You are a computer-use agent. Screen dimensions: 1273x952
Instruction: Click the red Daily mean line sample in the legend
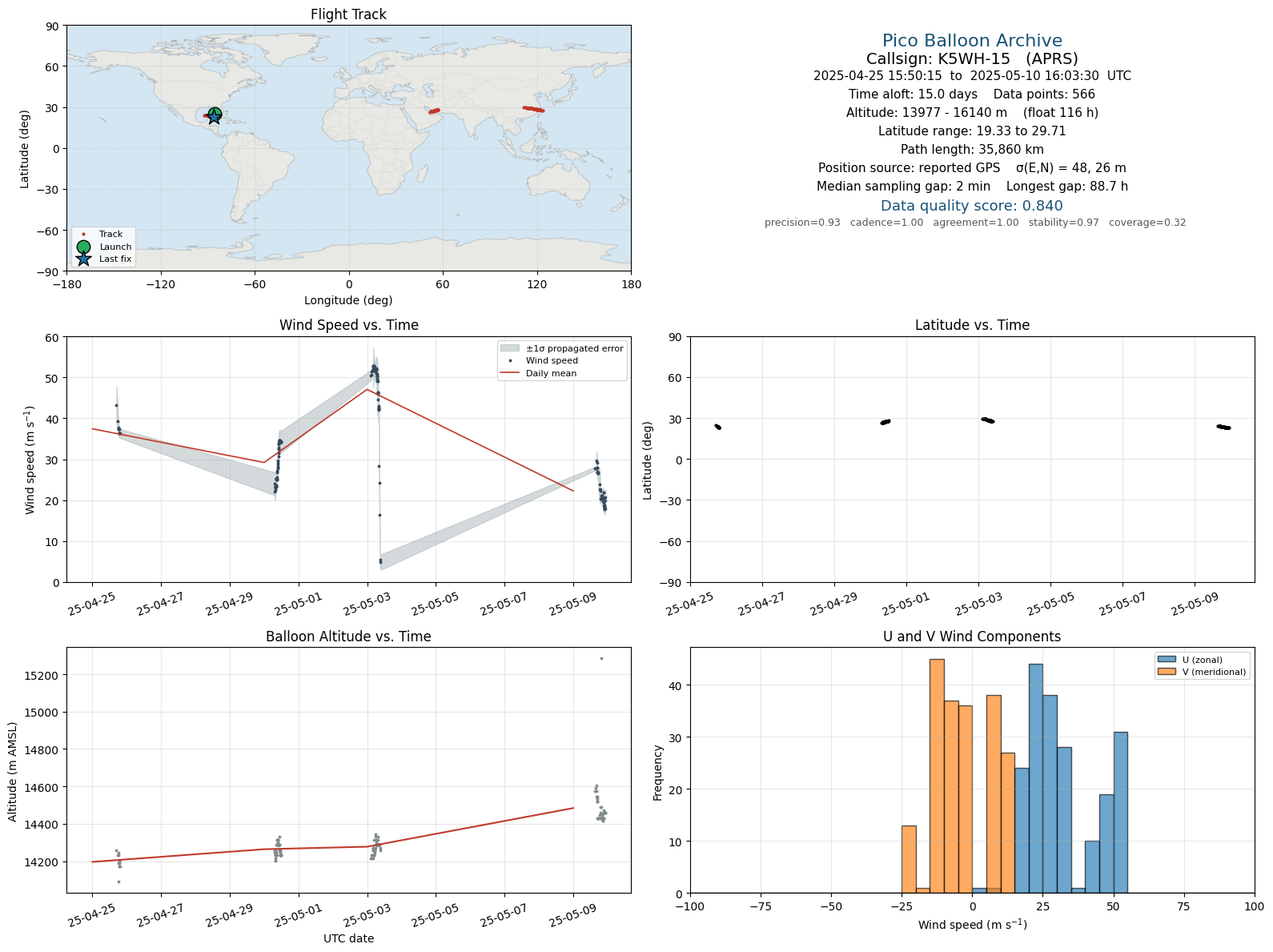click(510, 373)
